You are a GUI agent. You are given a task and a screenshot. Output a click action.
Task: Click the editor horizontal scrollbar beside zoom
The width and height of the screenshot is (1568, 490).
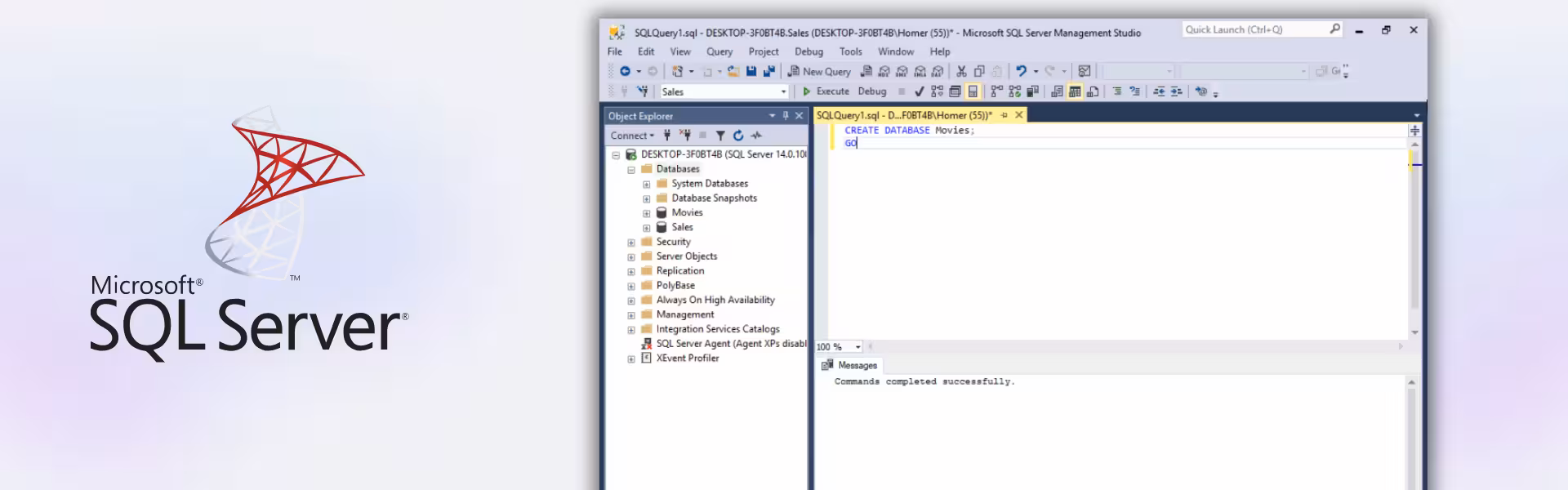(x=1135, y=346)
